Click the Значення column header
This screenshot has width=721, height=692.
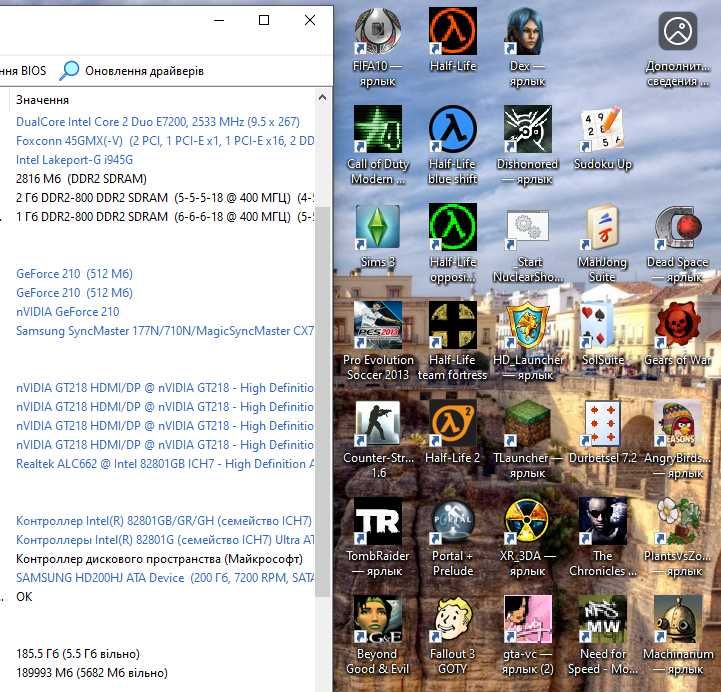42,100
